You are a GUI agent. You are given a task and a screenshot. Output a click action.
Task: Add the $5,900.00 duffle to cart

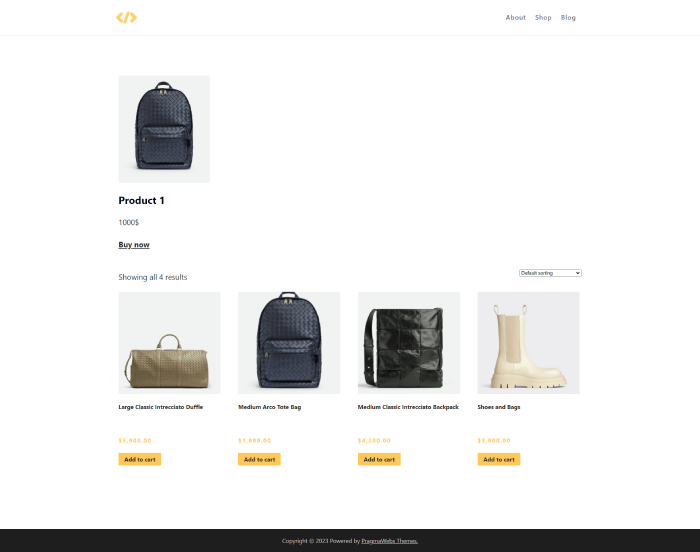140,459
